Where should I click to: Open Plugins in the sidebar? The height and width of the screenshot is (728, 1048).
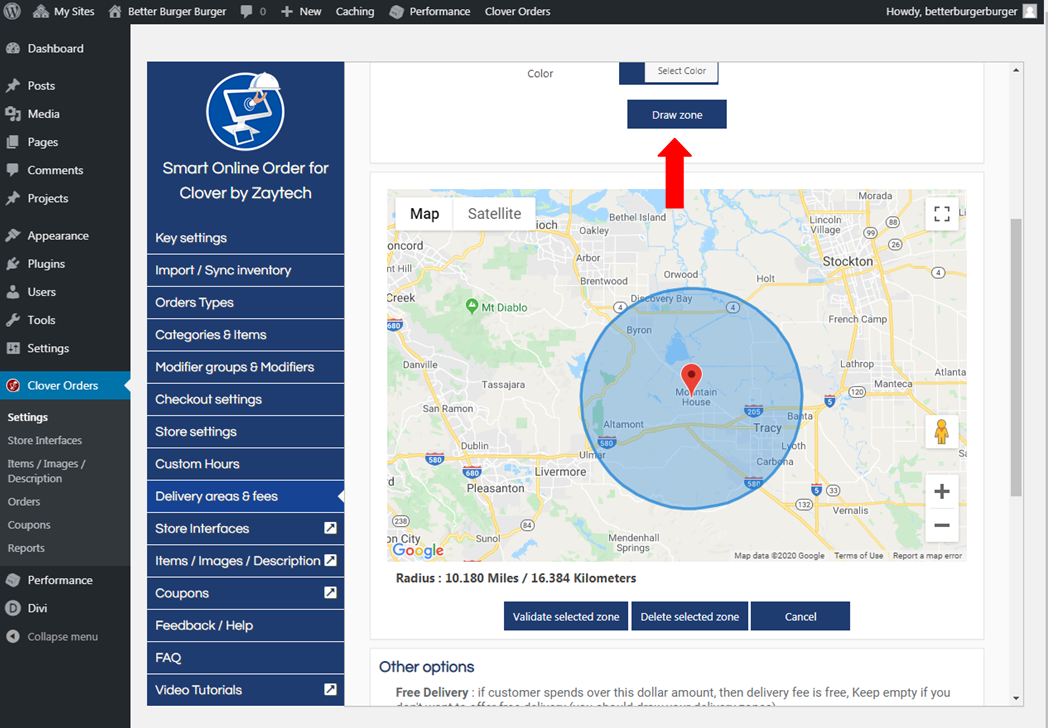[x=66, y=263]
